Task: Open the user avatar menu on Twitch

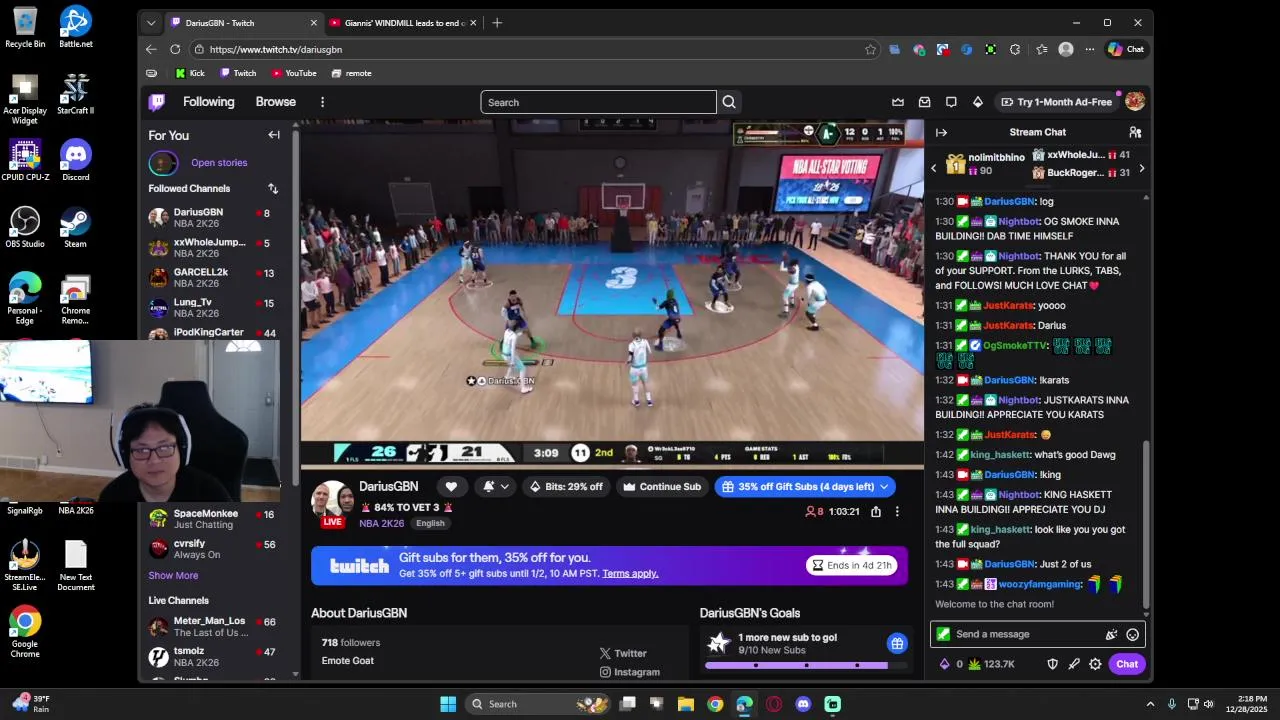Action: [1135, 102]
